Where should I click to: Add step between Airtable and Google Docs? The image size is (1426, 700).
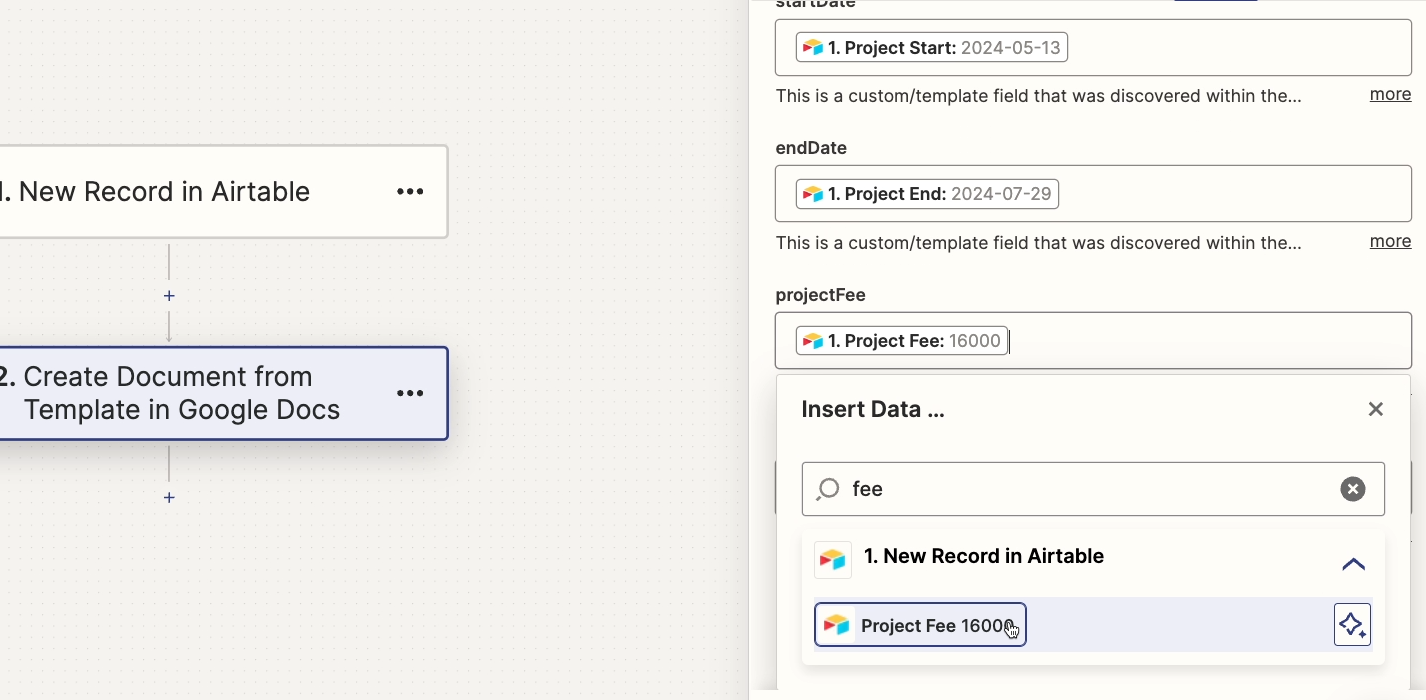coord(169,296)
